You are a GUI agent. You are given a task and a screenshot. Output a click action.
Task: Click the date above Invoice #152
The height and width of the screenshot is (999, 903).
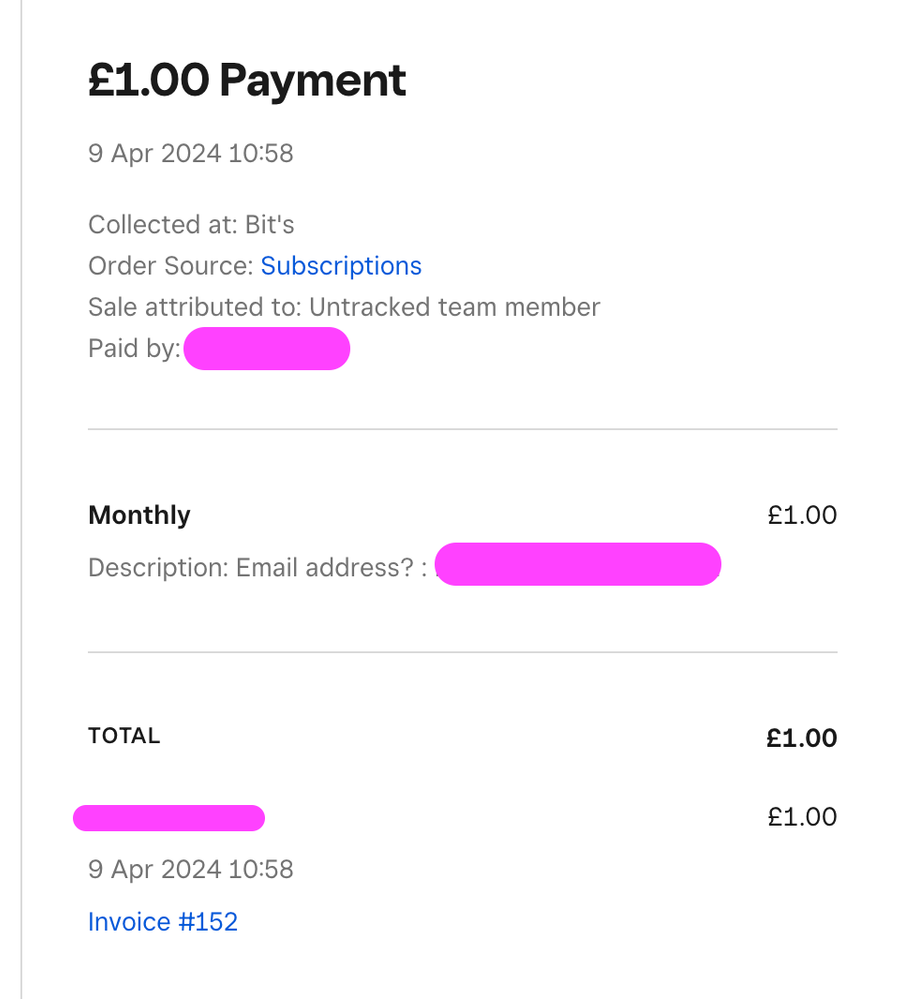[x=190, y=869]
